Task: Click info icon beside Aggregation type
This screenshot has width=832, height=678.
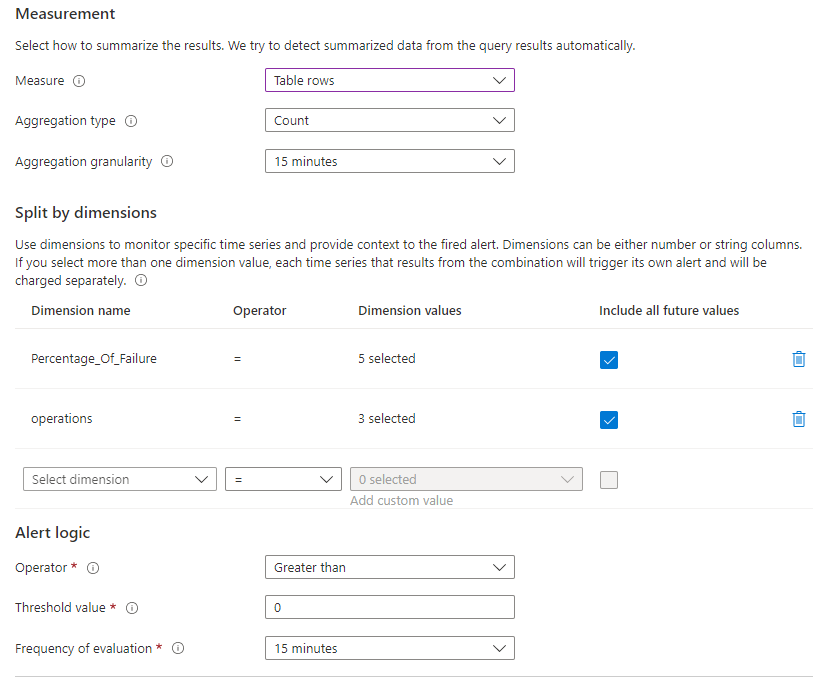Action: point(131,121)
